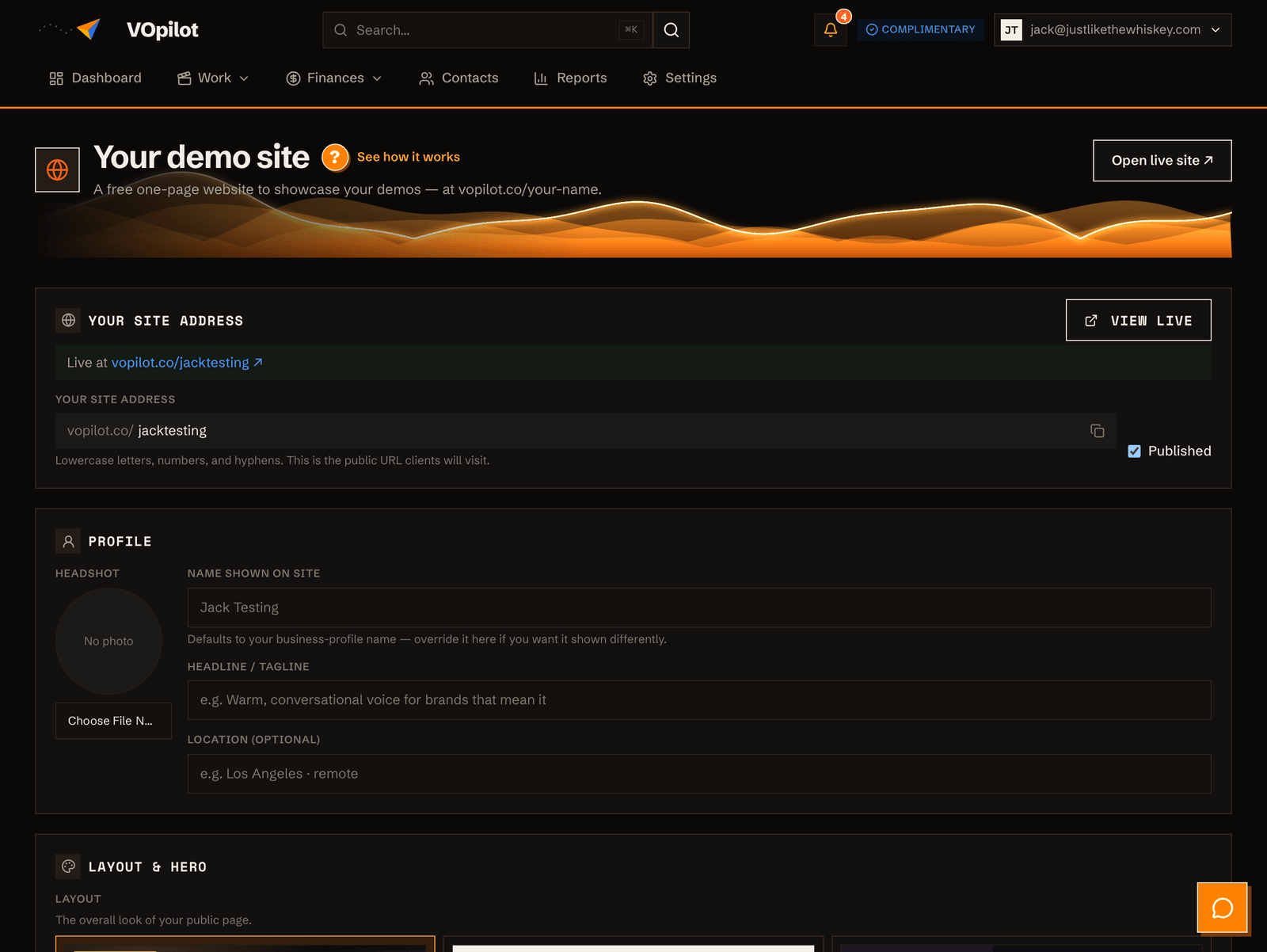Screen dimensions: 1267x952
Task: Open the account dropdown for jack@justlikethewhiskey.com
Action: click(1113, 30)
